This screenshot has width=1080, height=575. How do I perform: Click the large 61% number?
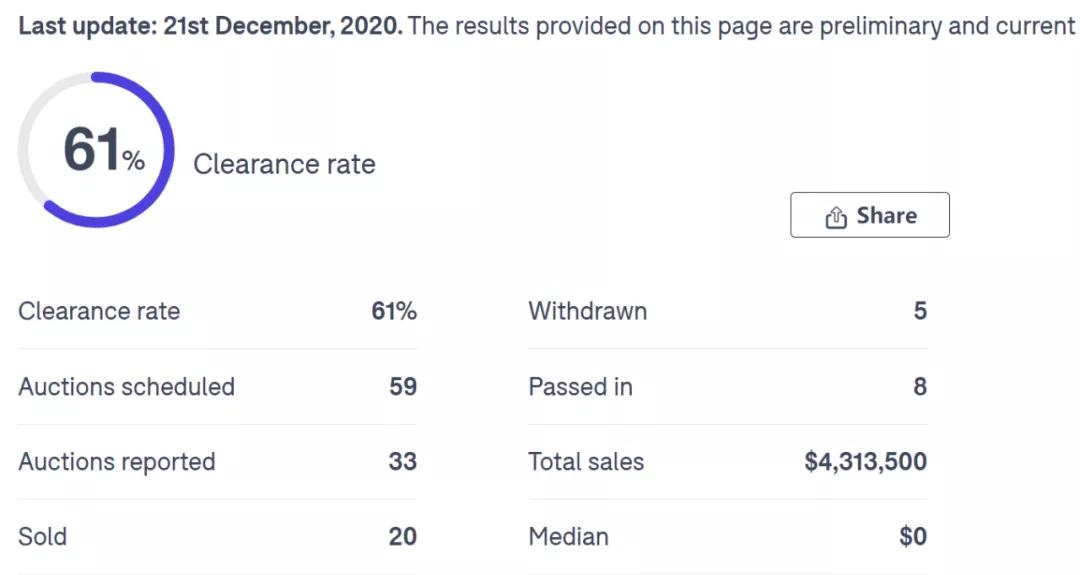[x=104, y=149]
